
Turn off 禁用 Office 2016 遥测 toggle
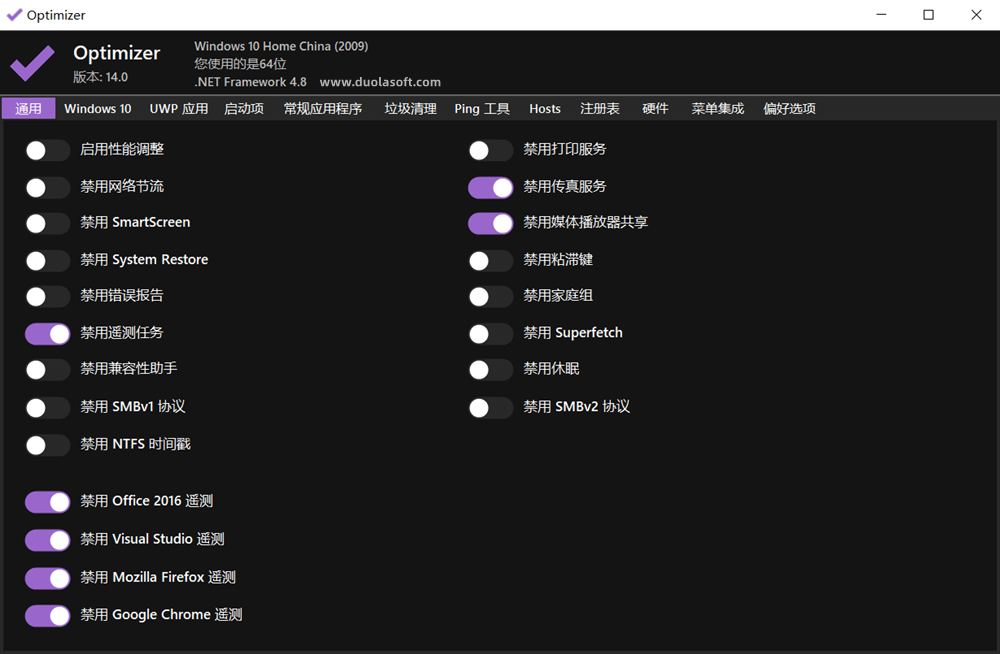click(x=47, y=502)
